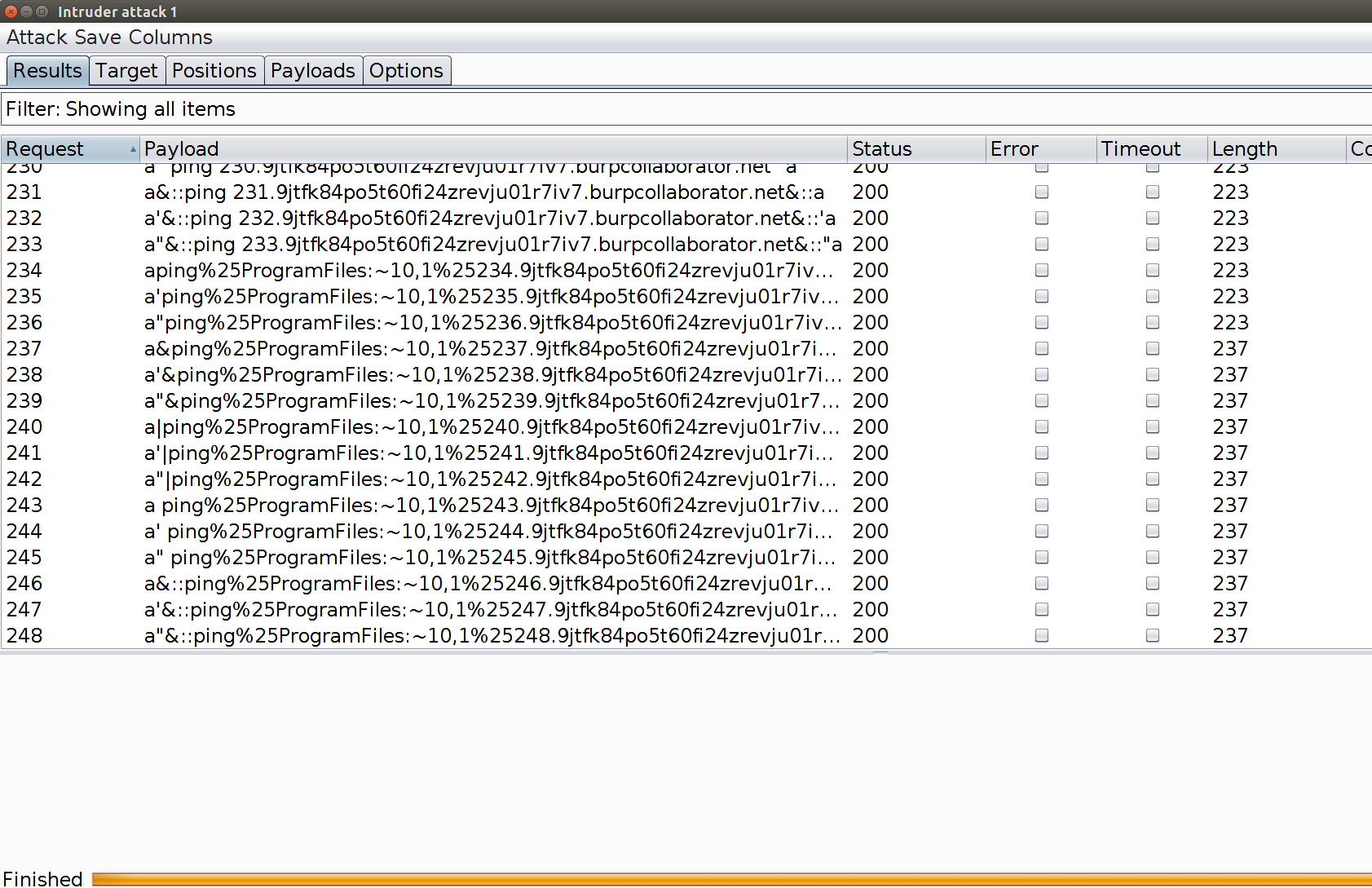Select payload a&::ping%25ProgramFiles 246 row
The image size is (1372, 888).
(488, 583)
